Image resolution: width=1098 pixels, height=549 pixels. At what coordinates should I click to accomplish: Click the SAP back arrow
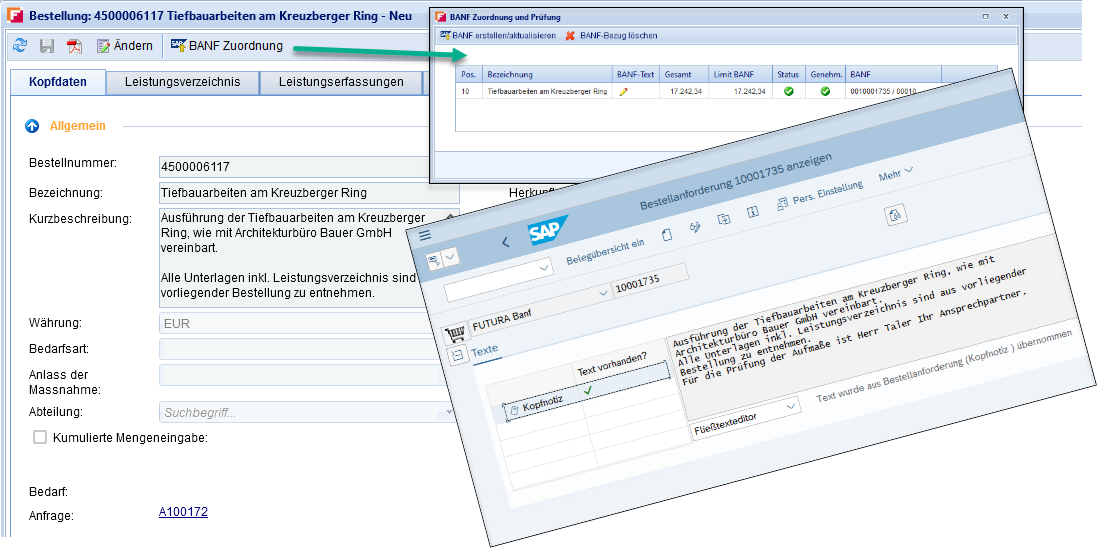[505, 241]
